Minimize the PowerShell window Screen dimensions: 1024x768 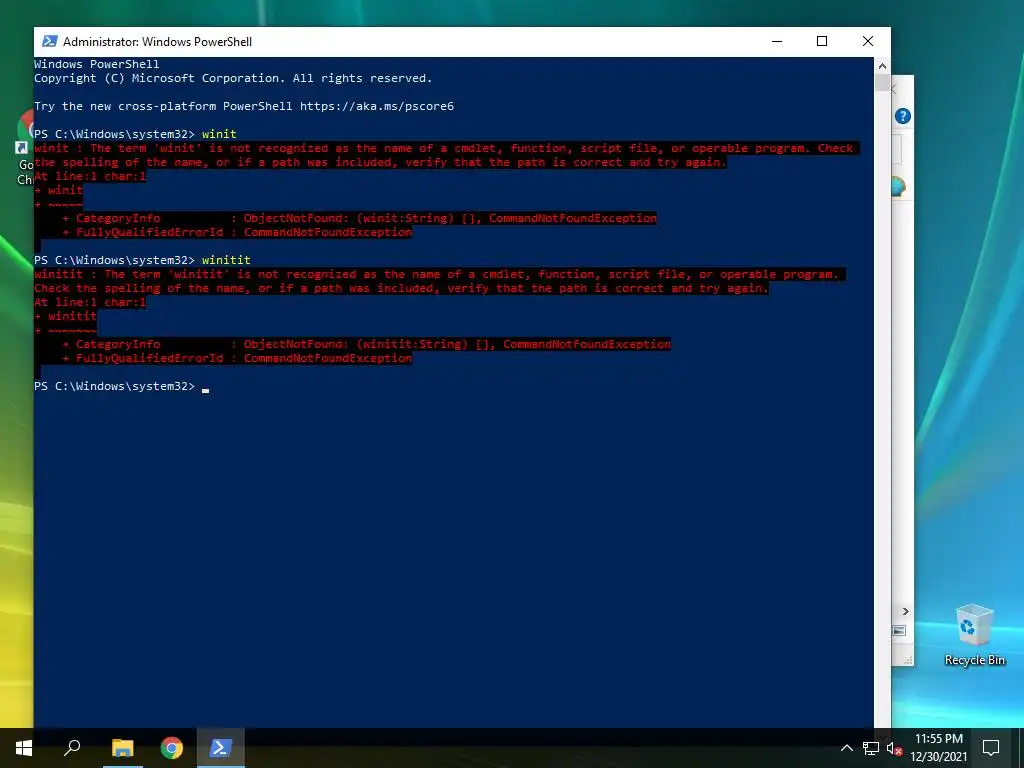point(777,41)
